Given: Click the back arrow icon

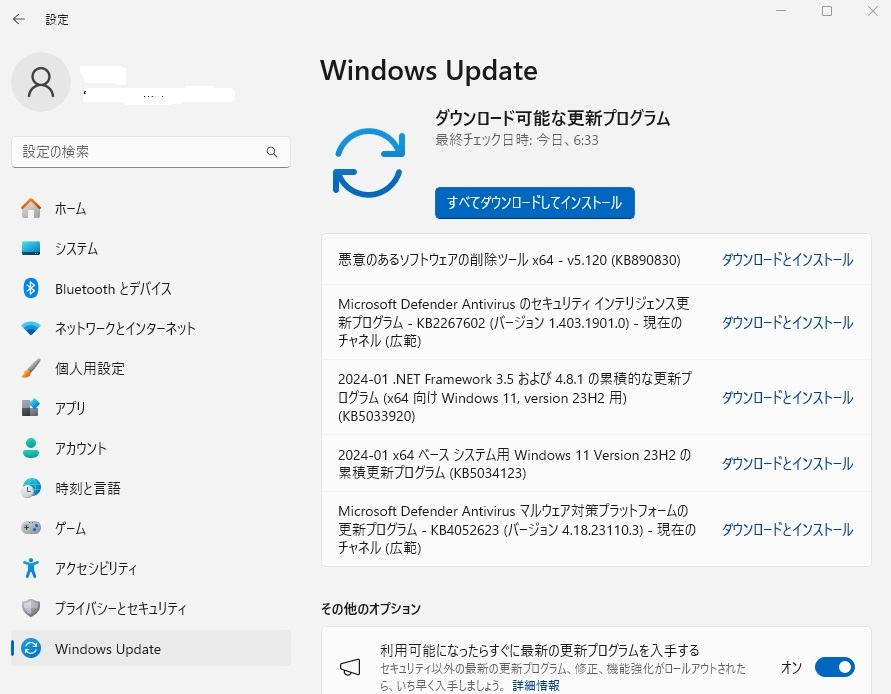Looking at the screenshot, I should point(19,19).
